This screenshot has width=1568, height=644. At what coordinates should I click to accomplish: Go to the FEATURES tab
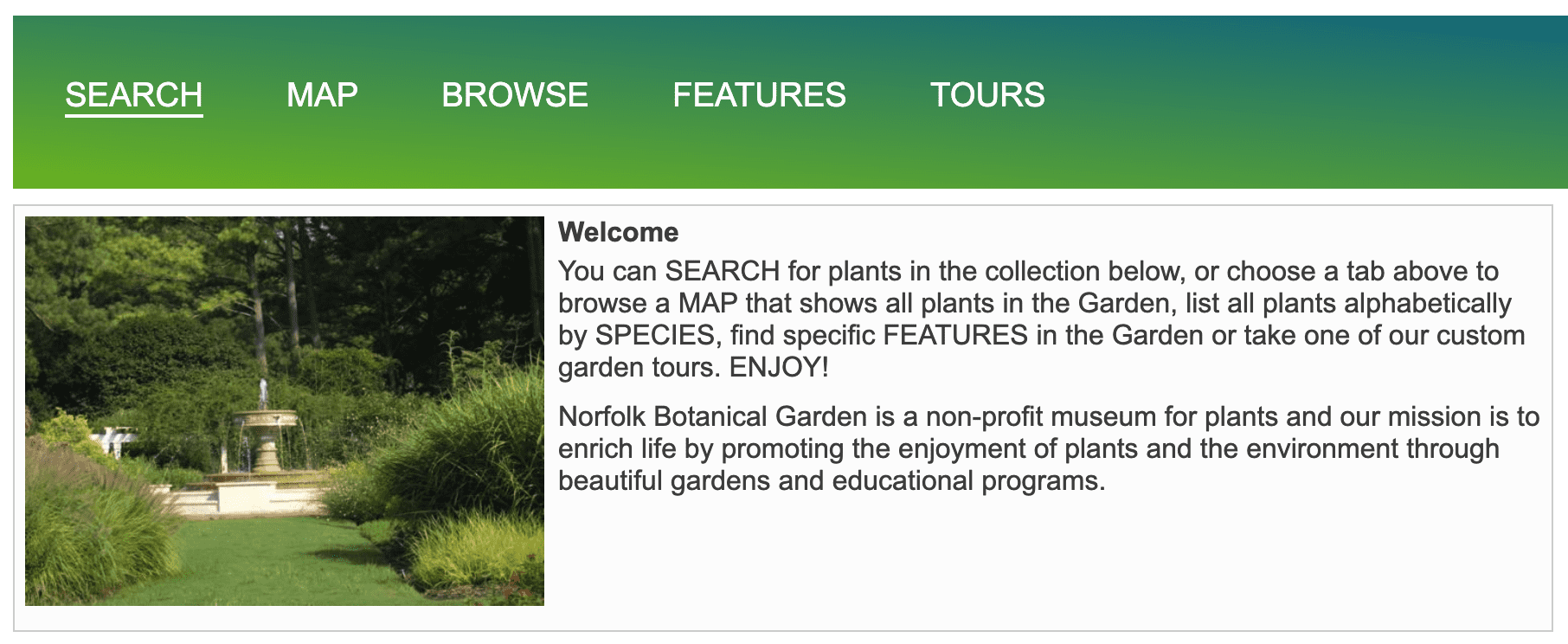[759, 94]
